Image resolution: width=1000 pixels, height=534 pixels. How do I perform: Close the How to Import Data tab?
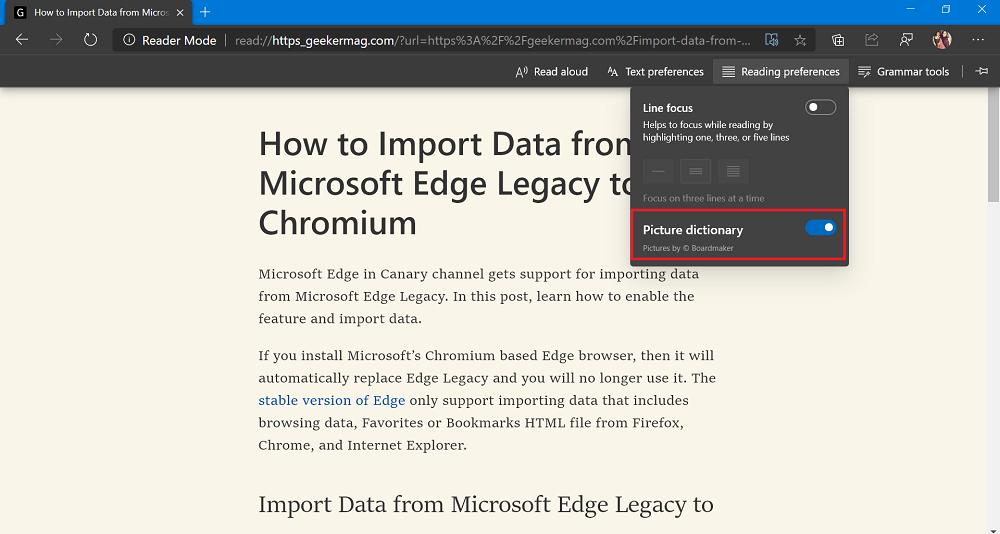(180, 12)
